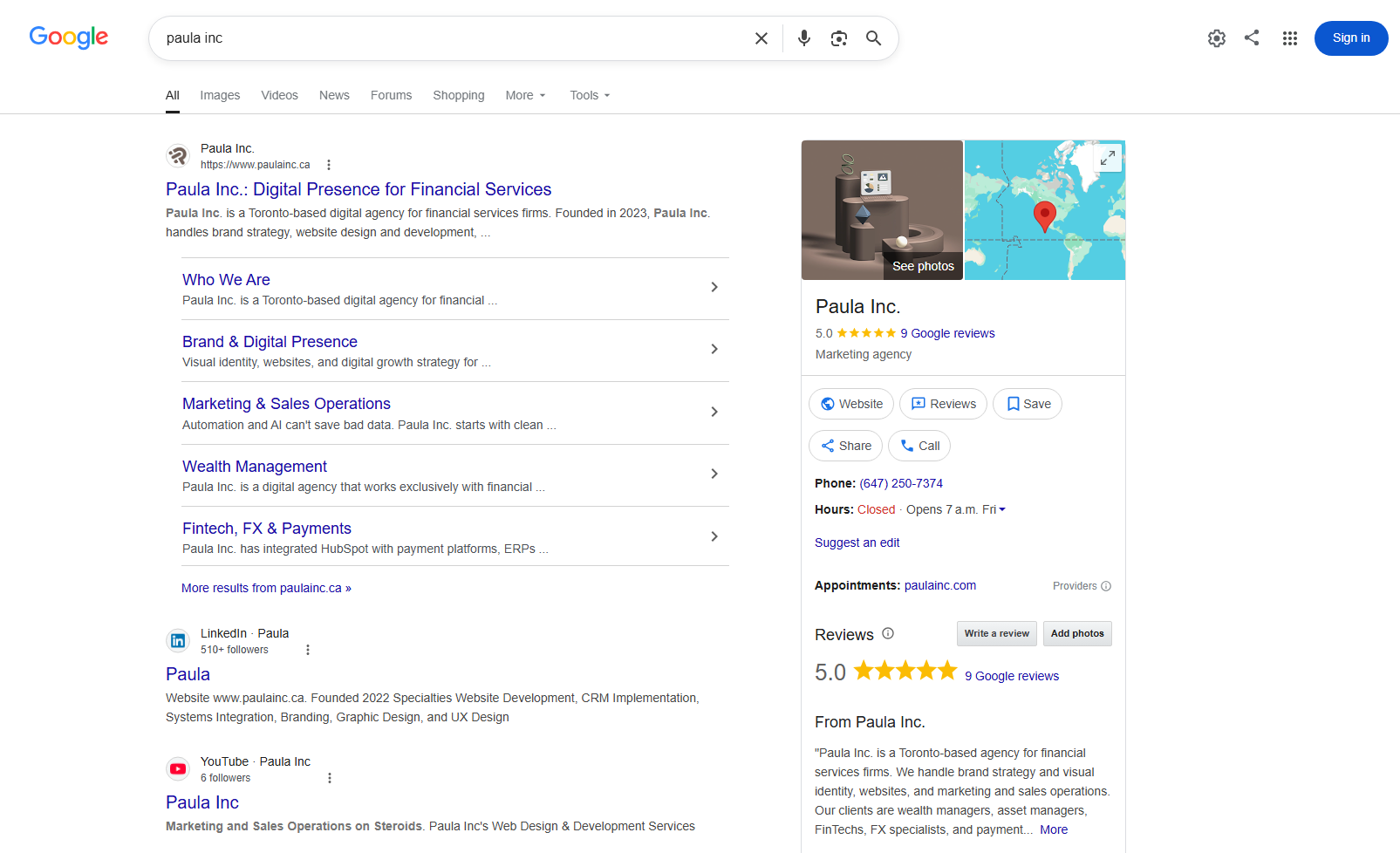1400x853 pixels.
Task: Click the red map location pin
Action: point(1044,215)
